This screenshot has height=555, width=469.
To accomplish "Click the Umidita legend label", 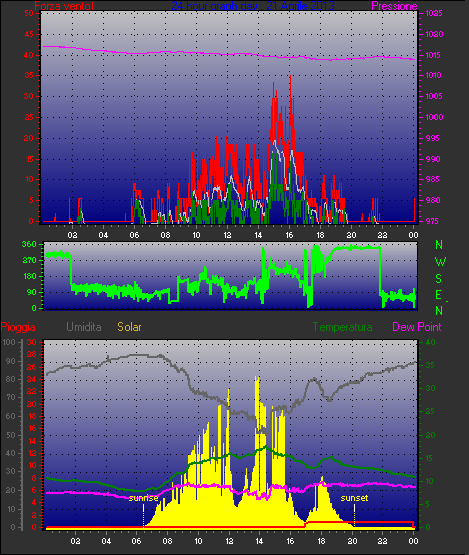I will (x=84, y=327).
